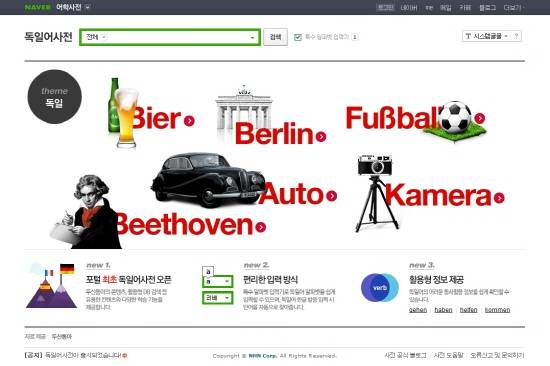
Task: Open the 블로그 item in the top bar
Action: tap(488, 7)
